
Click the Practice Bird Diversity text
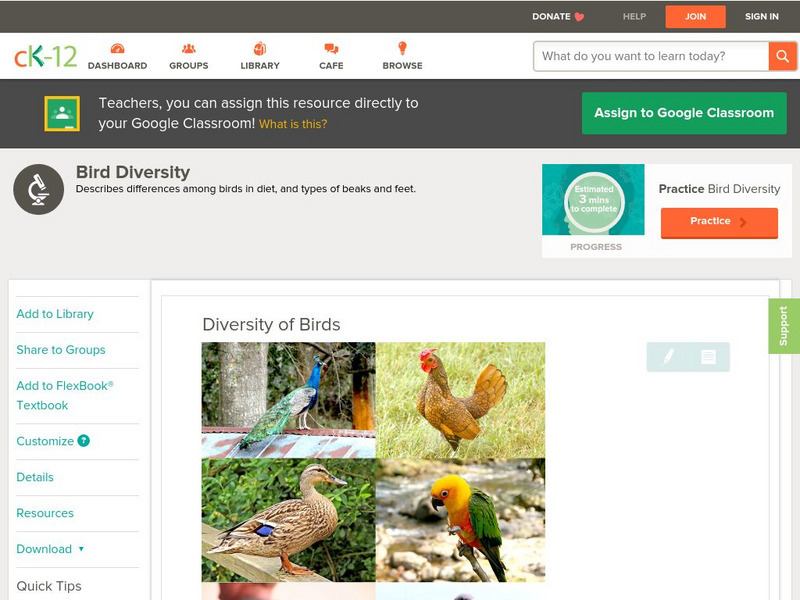[719, 189]
